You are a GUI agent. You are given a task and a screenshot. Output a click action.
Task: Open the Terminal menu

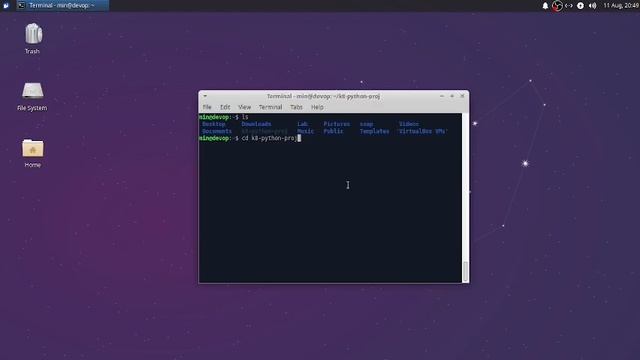(x=270, y=107)
